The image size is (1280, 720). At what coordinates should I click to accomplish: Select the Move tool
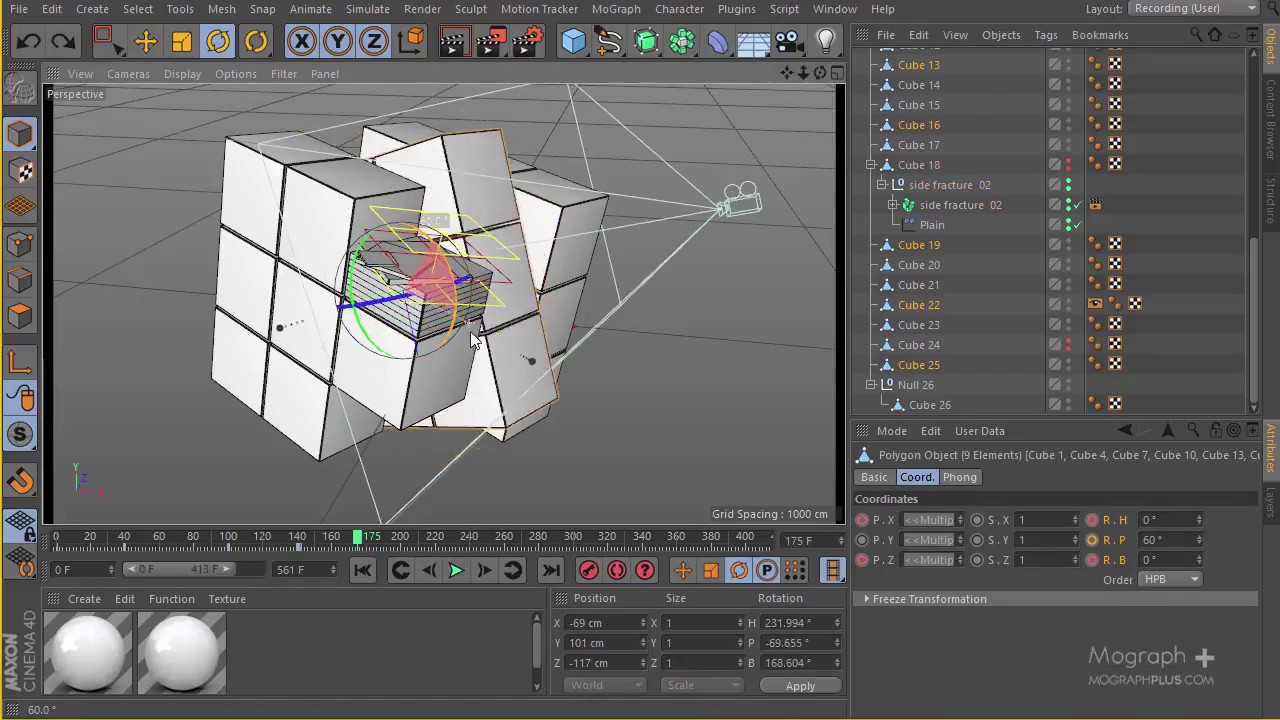(x=146, y=41)
